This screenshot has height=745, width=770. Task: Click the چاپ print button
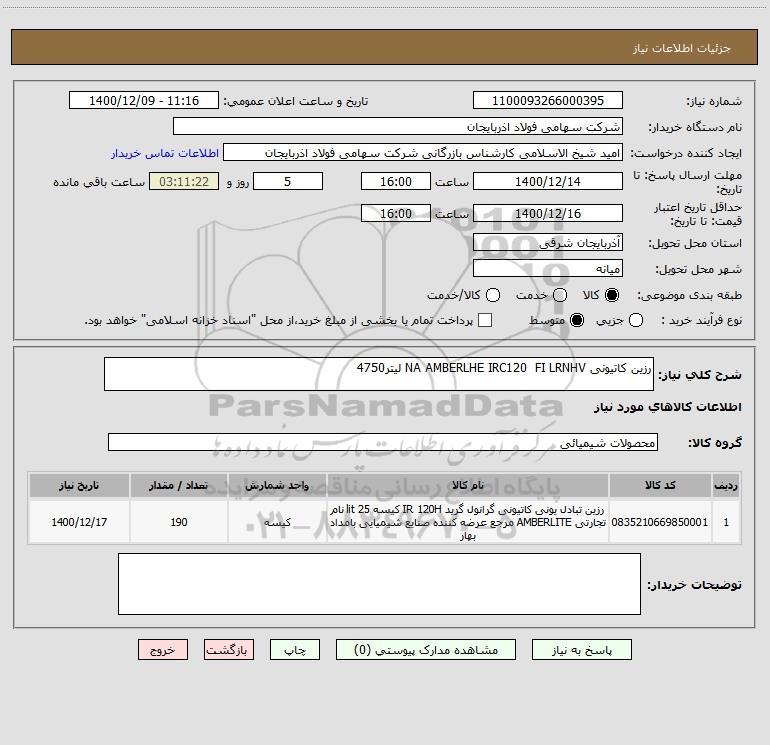click(x=295, y=650)
